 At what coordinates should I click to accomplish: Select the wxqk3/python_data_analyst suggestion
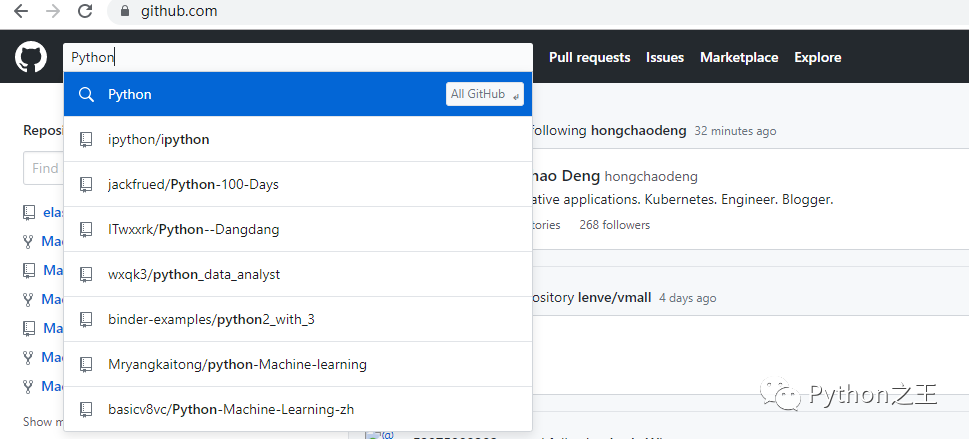pos(298,275)
